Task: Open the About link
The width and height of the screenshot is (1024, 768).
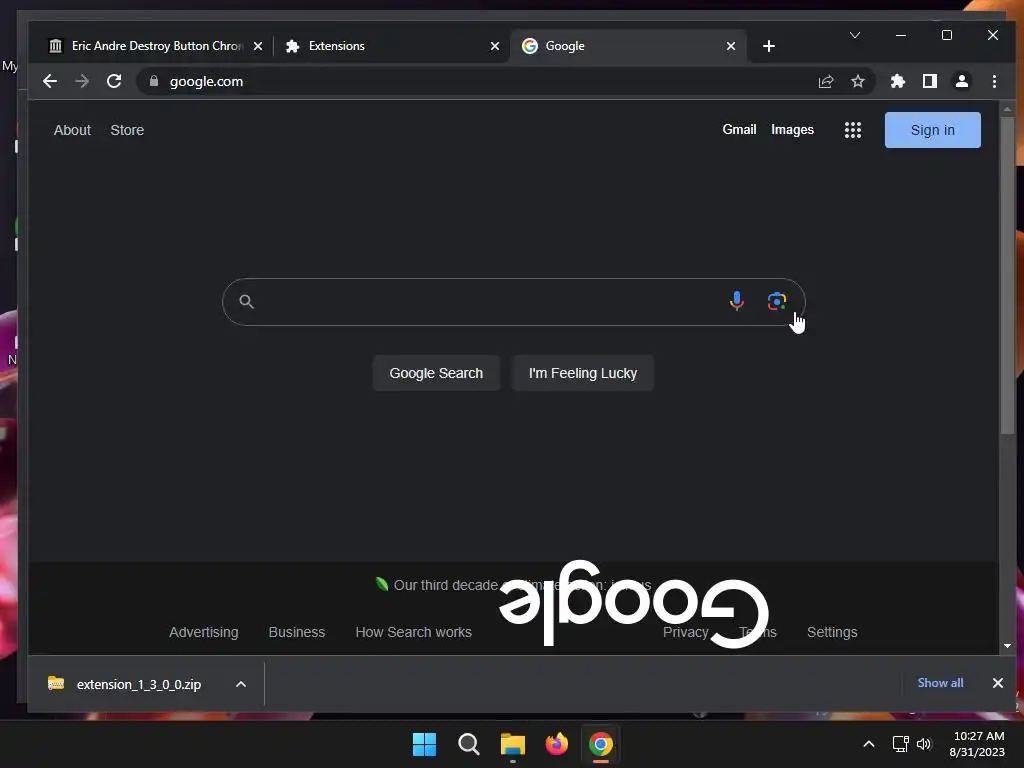Action: (x=72, y=130)
